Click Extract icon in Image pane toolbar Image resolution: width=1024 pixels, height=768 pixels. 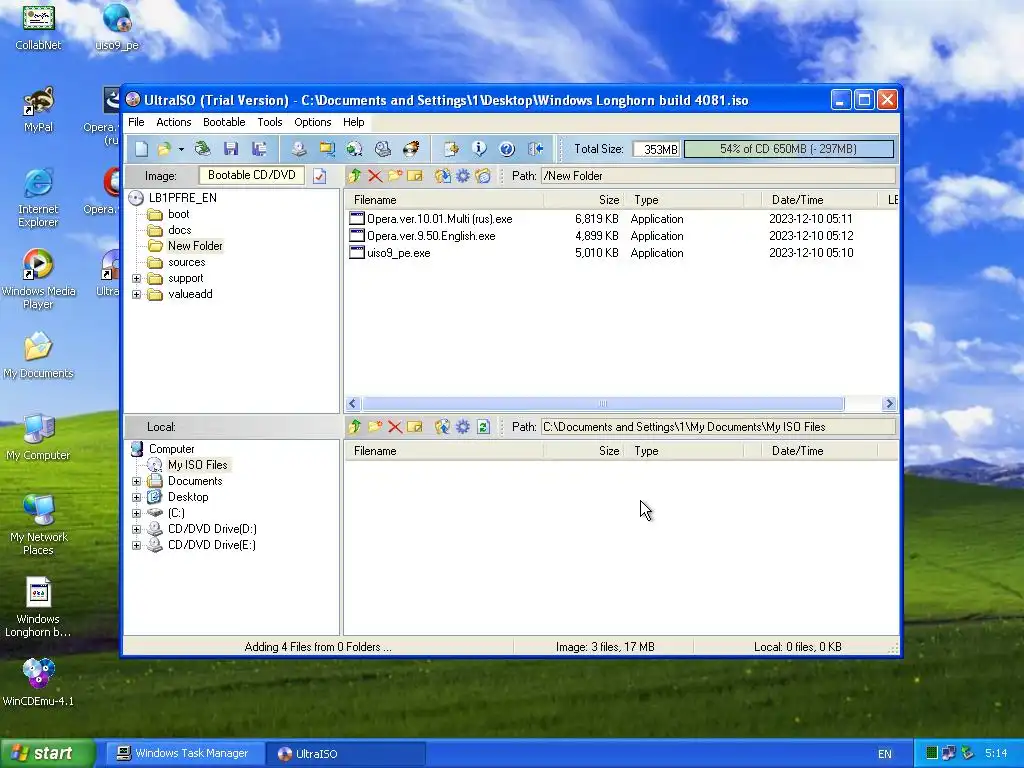pyautogui.click(x=443, y=176)
